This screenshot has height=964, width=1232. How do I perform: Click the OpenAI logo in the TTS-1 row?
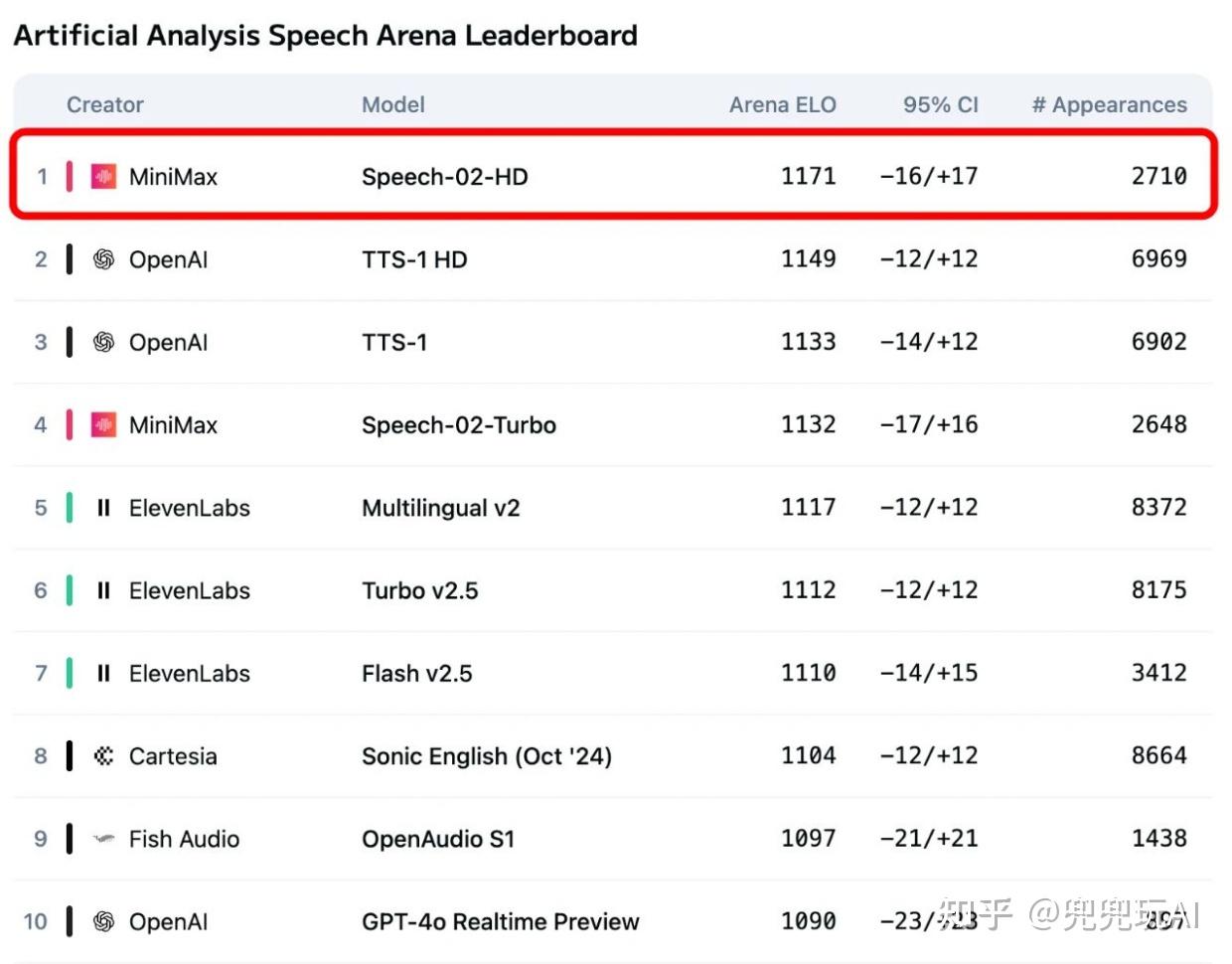[103, 342]
